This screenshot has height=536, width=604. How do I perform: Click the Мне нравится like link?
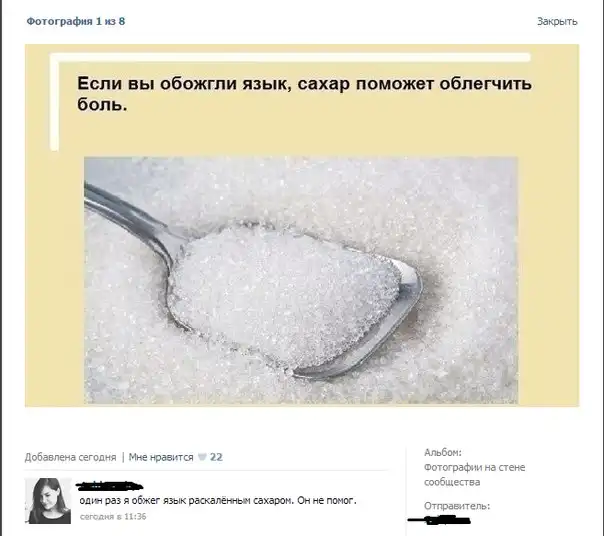[161, 457]
